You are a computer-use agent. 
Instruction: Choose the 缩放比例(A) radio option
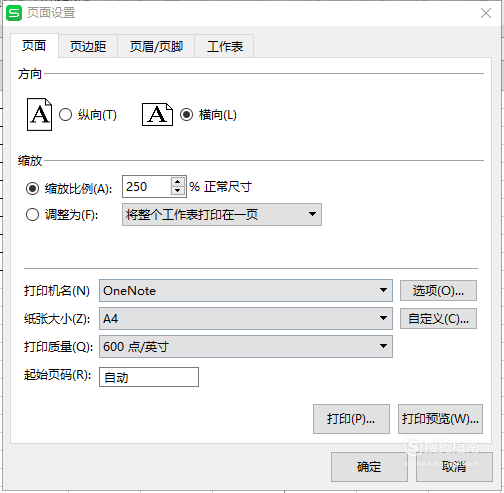(32, 189)
